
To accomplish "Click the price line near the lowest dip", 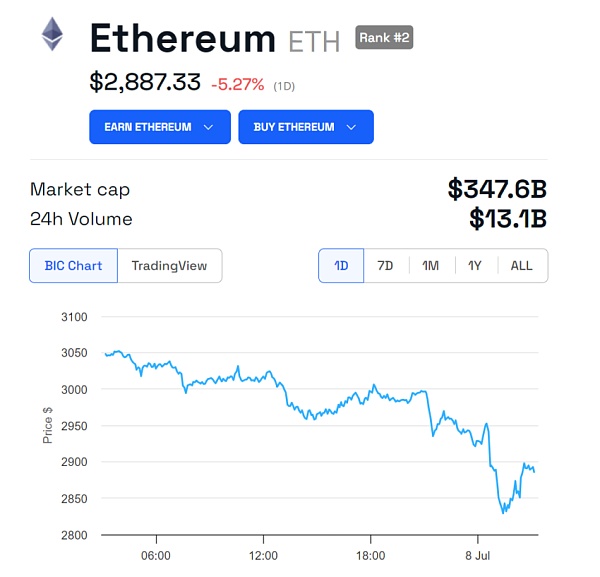I will pyautogui.click(x=504, y=511).
